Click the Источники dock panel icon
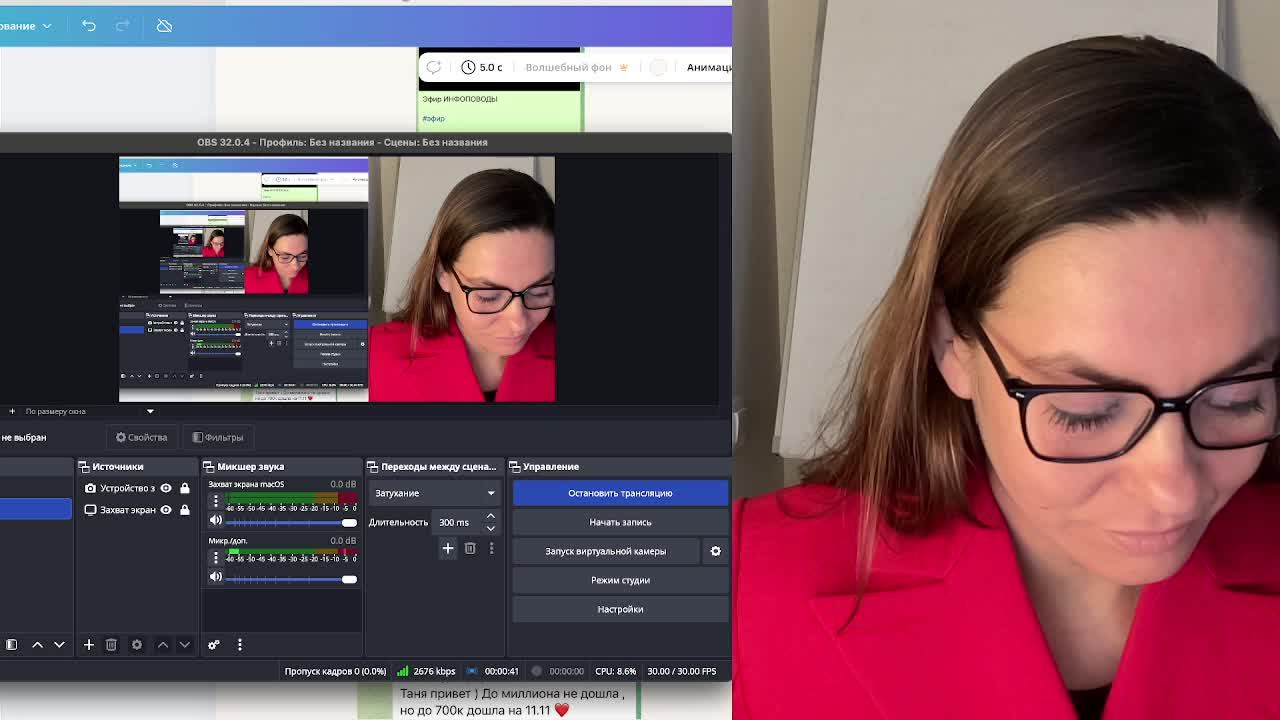This screenshot has width=1280, height=720. coord(84,466)
